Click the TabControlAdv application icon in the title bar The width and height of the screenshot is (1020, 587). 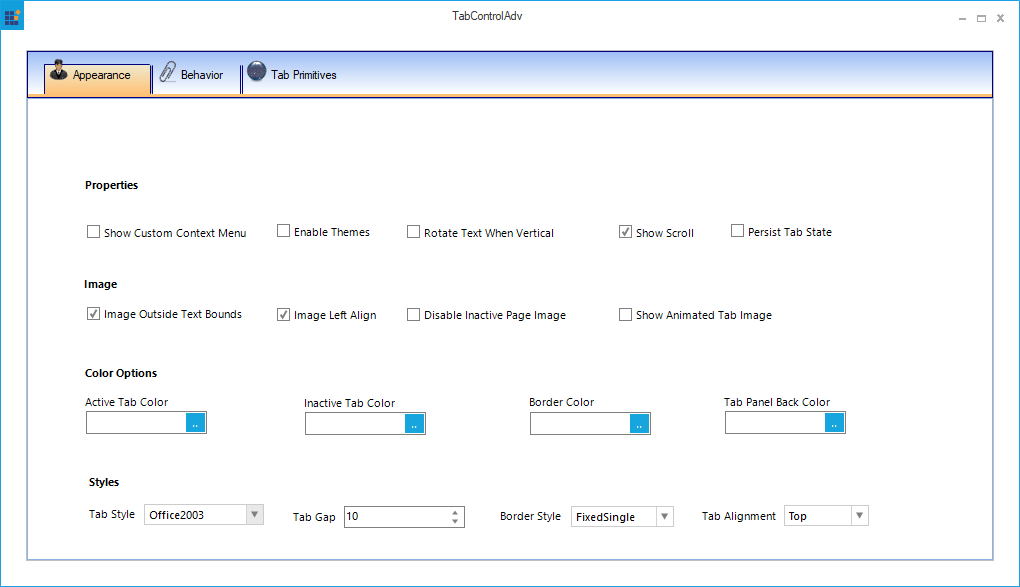pos(11,16)
